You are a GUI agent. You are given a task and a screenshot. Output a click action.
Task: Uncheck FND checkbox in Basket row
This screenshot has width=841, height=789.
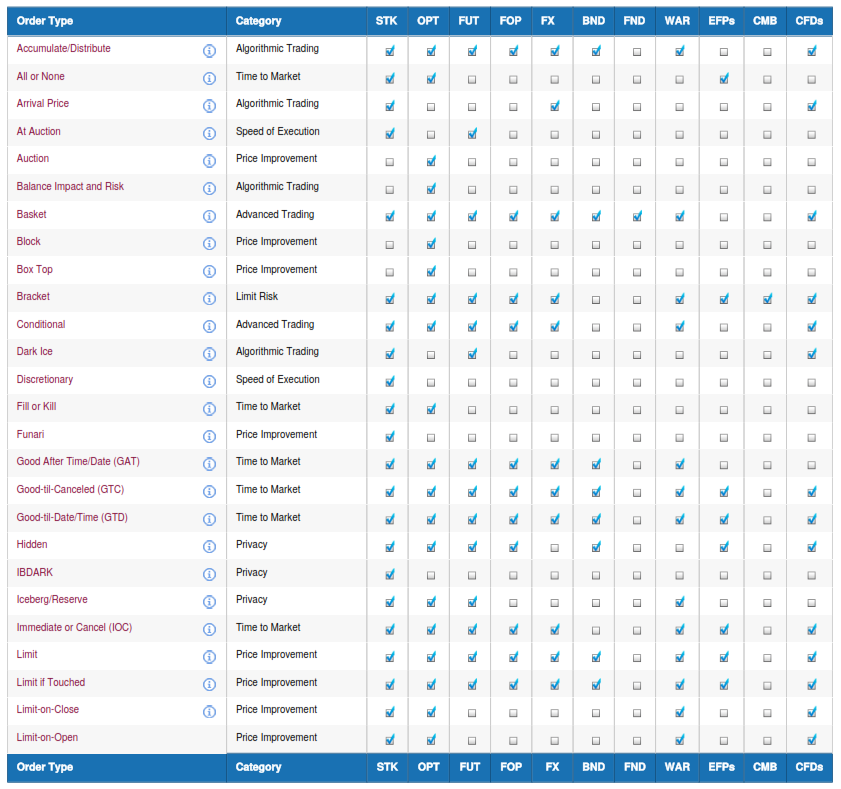click(x=637, y=216)
